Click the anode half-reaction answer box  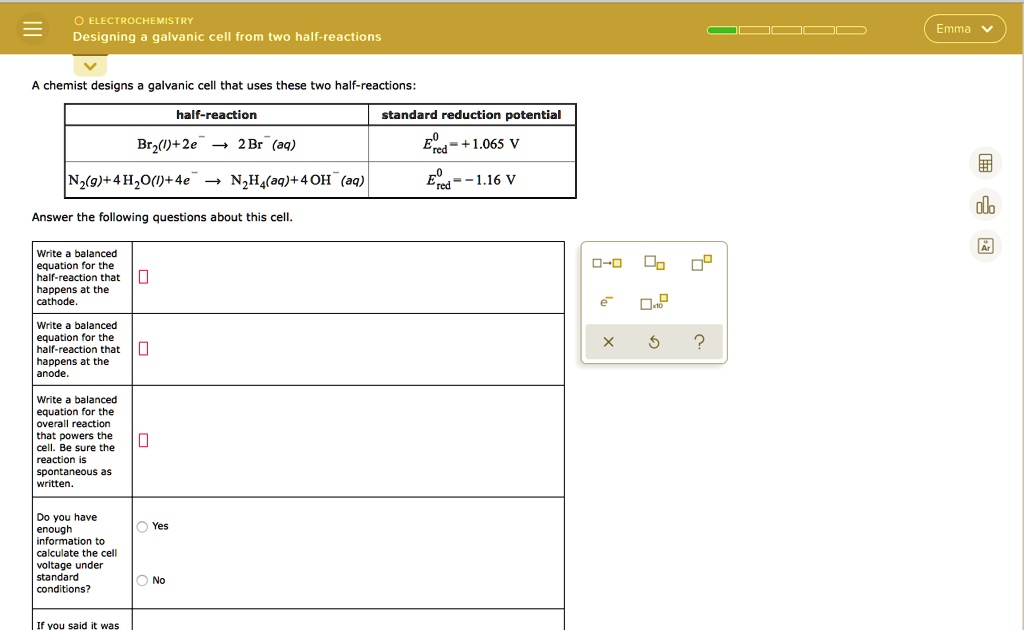point(143,349)
